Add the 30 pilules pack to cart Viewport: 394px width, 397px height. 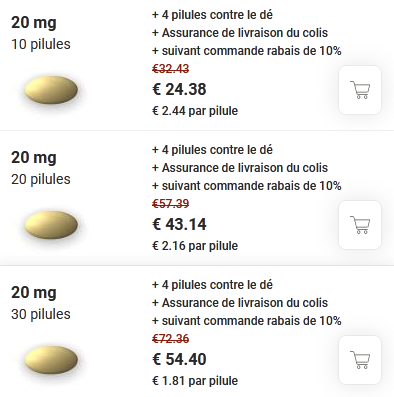coord(360,360)
